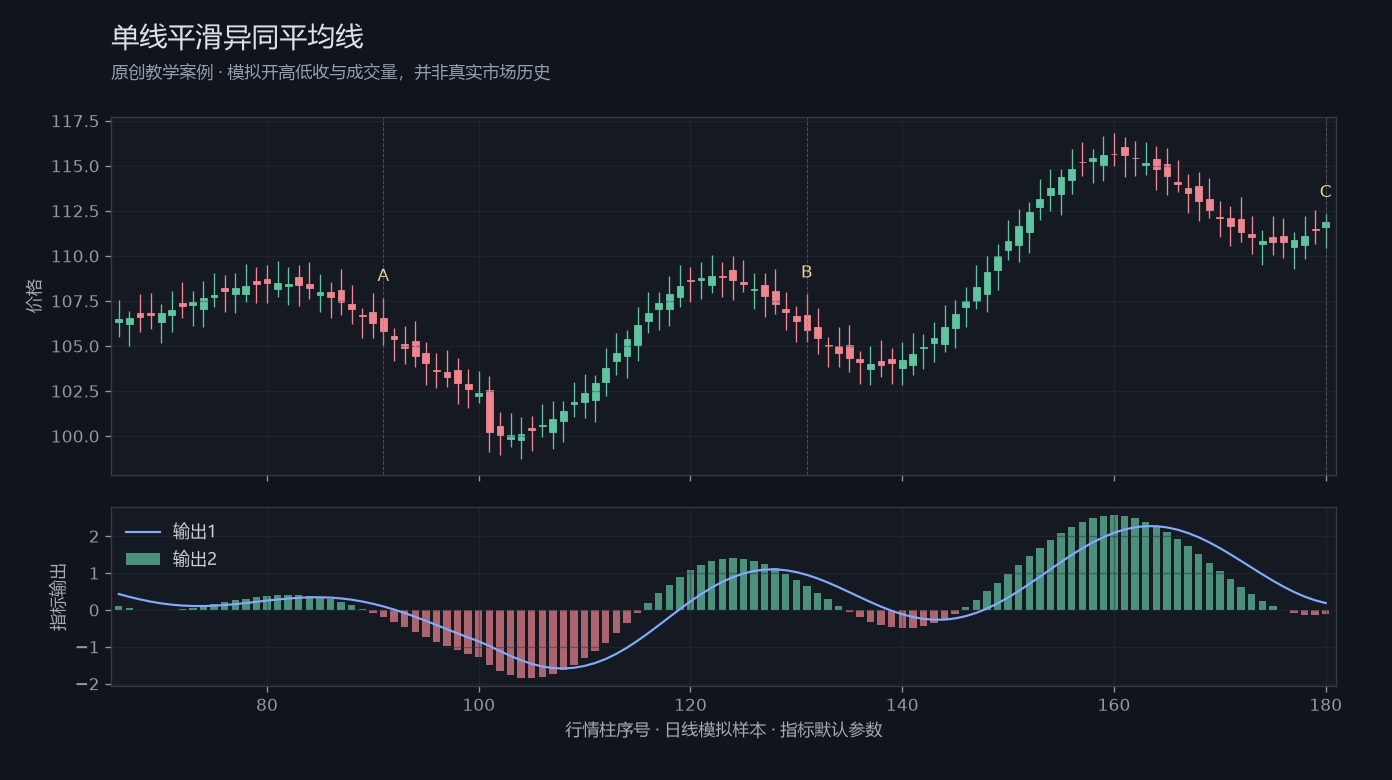
Task: Click marker label B on price chart
Action: click(x=807, y=272)
